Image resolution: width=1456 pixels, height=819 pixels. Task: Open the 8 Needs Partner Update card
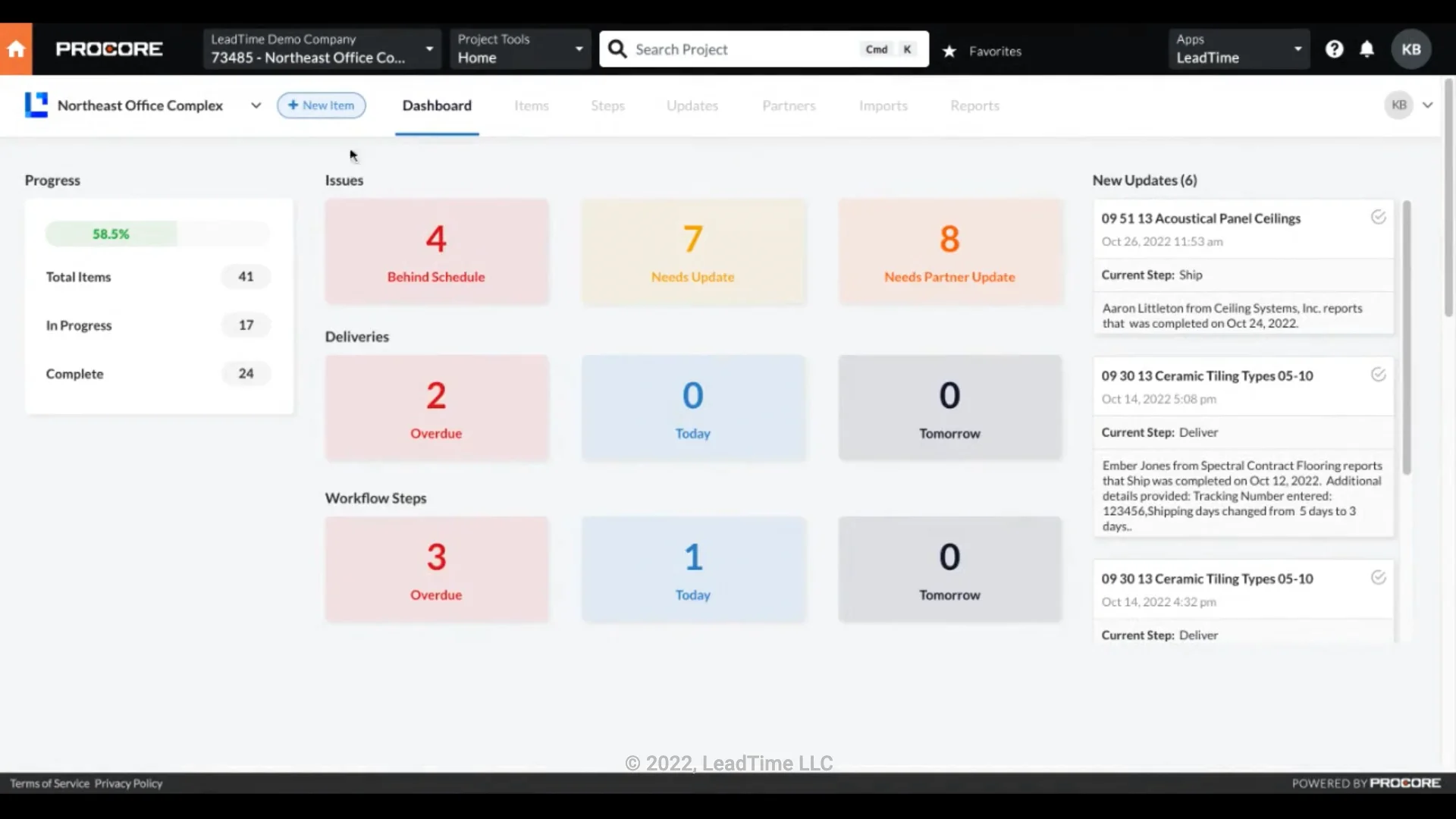(x=949, y=252)
